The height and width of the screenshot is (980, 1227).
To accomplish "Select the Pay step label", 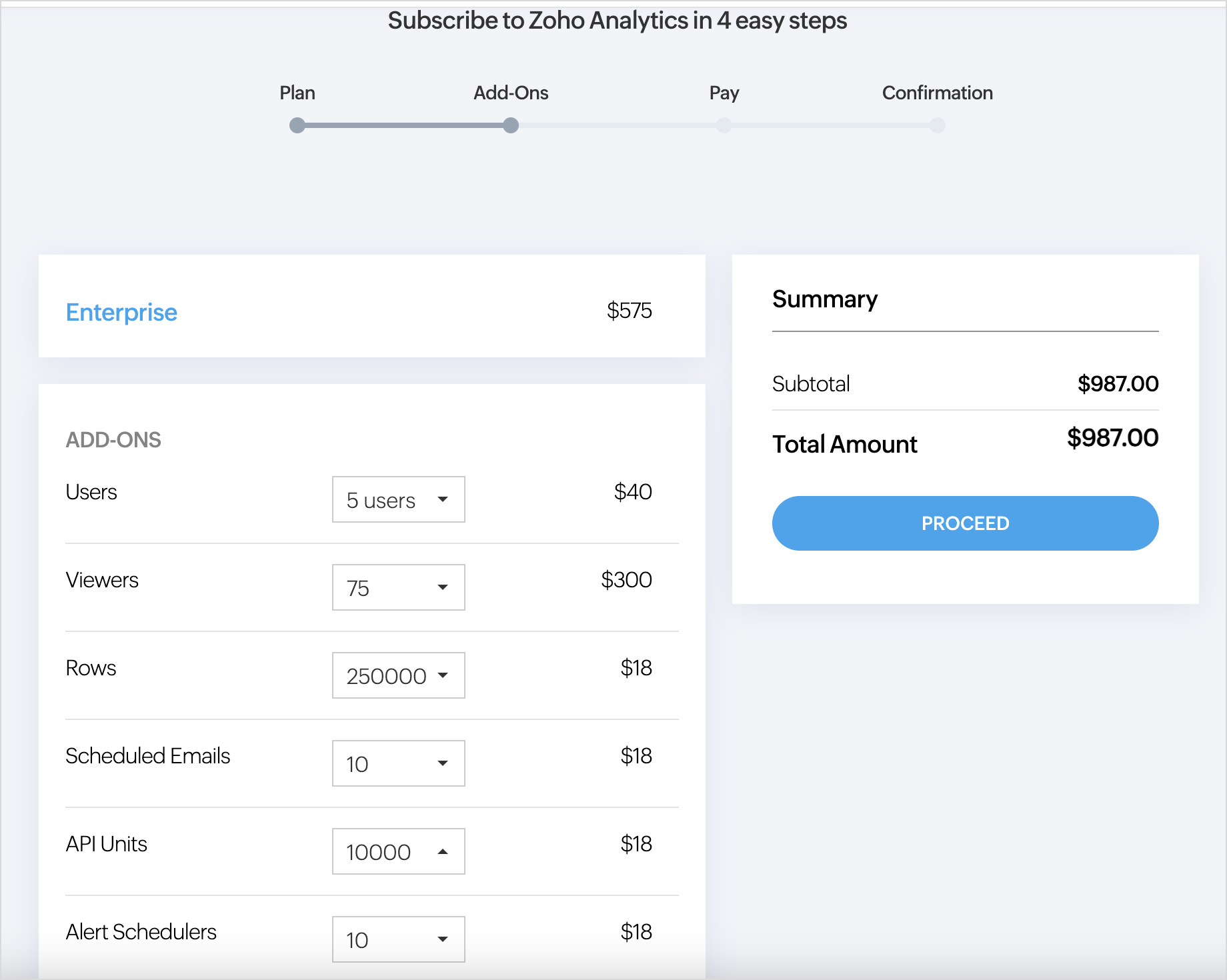I will point(724,93).
